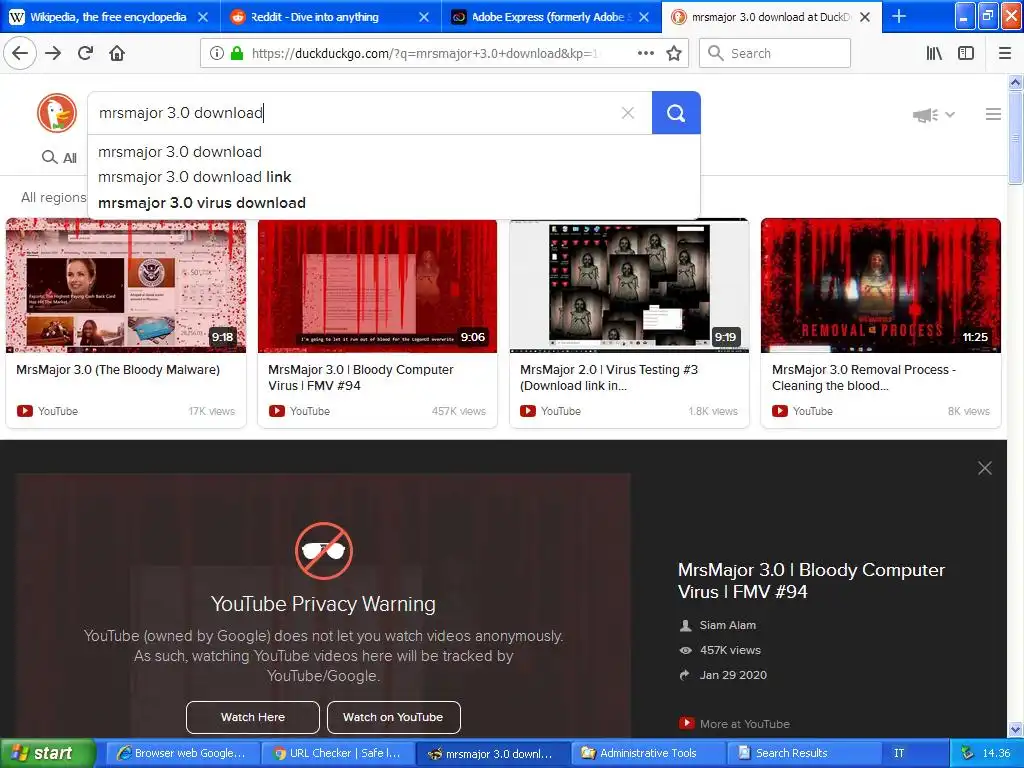
Task: Switch to URL Checker taskbar item
Action: pyautogui.click(x=338, y=753)
